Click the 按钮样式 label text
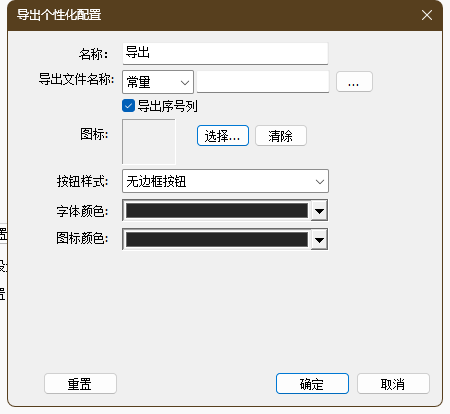The image size is (450, 414). click(x=82, y=182)
